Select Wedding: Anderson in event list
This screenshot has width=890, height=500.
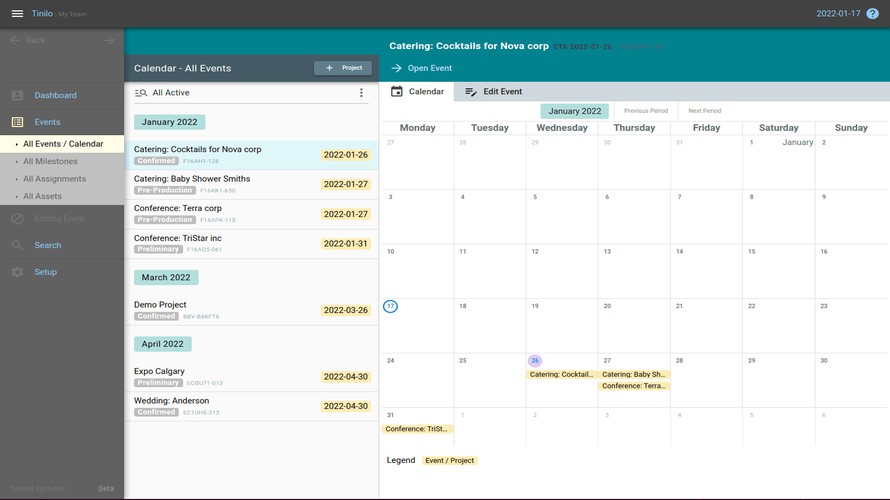point(251,406)
